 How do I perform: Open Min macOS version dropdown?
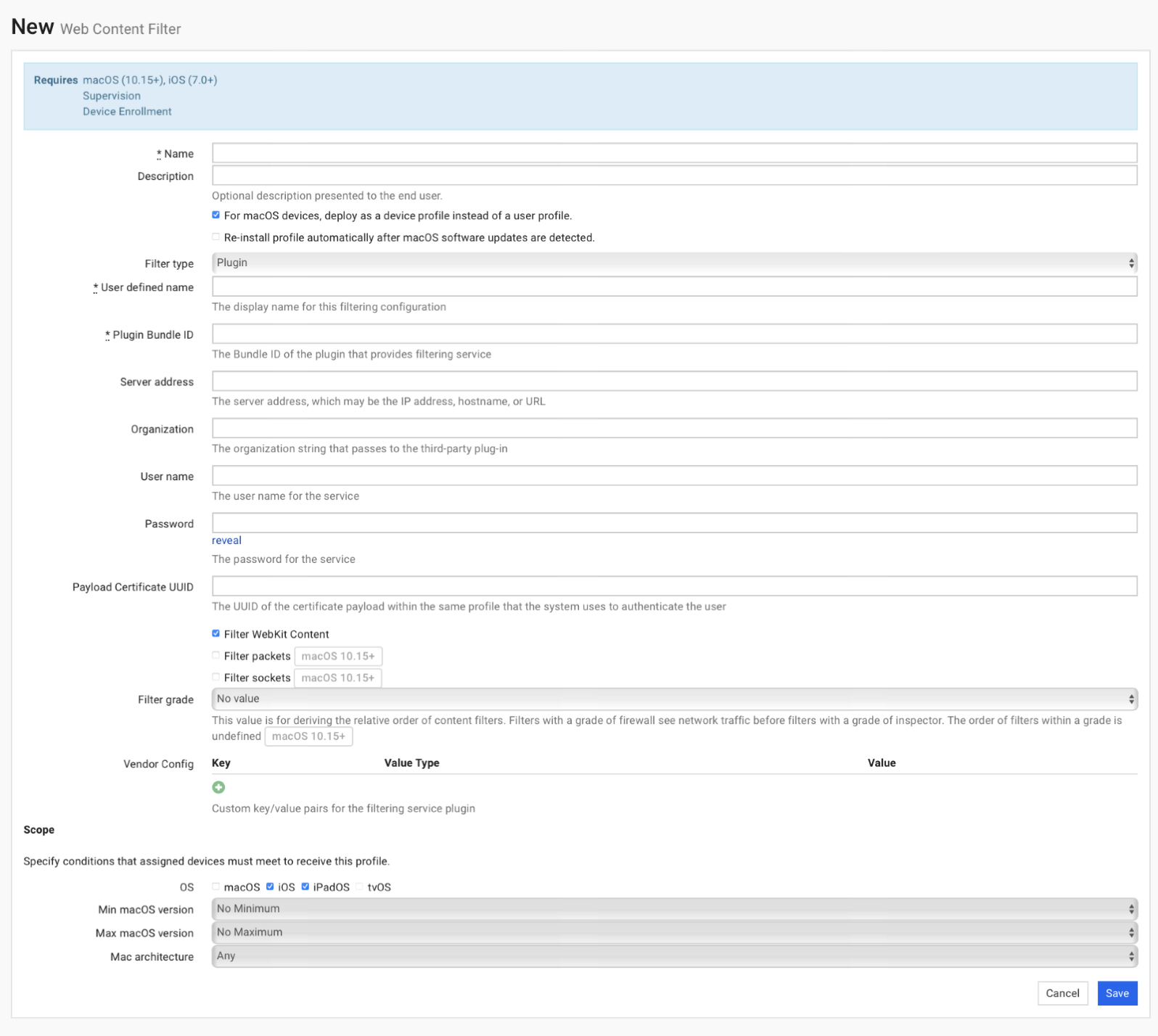tap(674, 908)
